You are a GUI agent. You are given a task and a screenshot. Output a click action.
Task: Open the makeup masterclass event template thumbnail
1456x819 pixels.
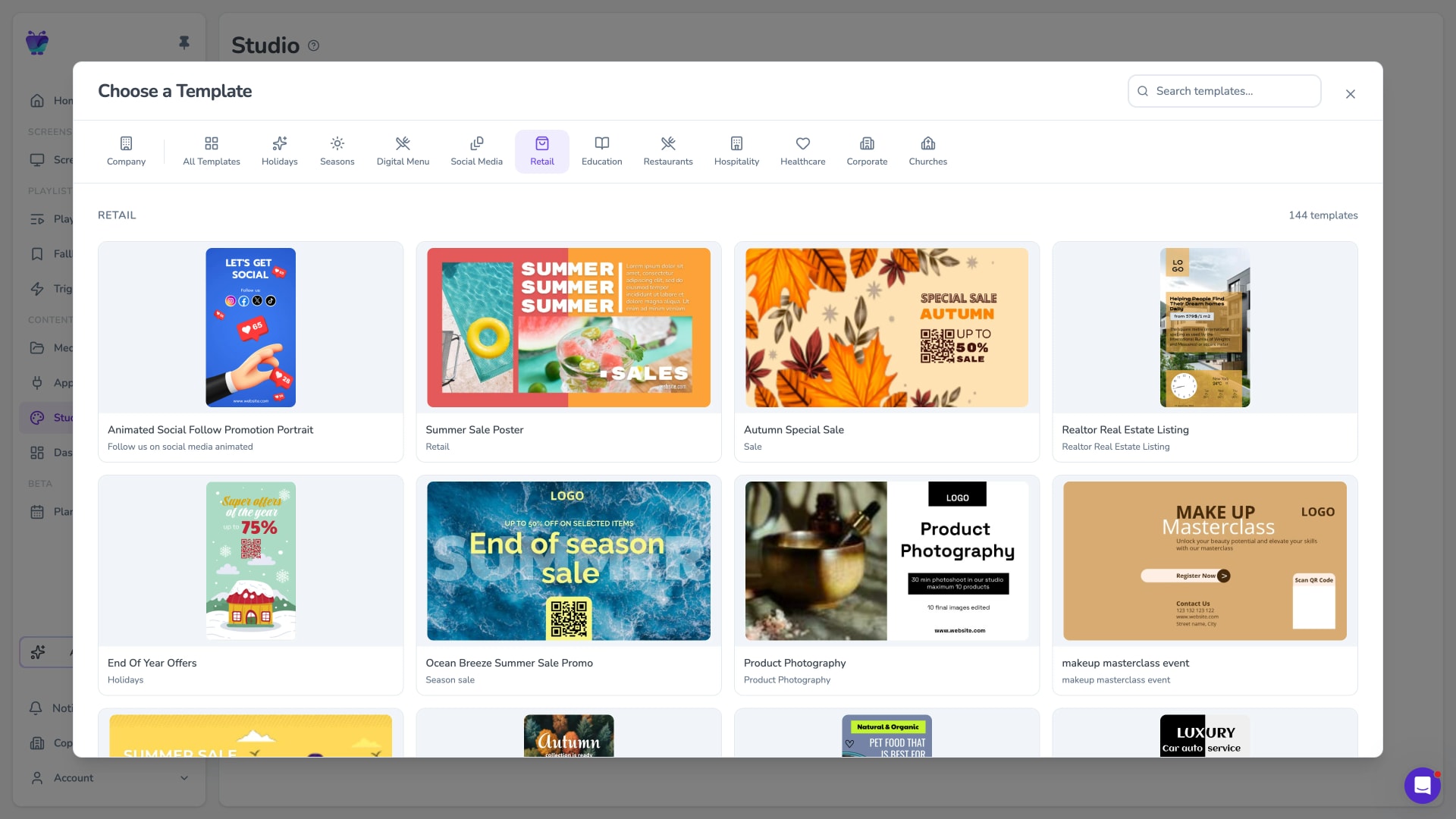click(1205, 561)
